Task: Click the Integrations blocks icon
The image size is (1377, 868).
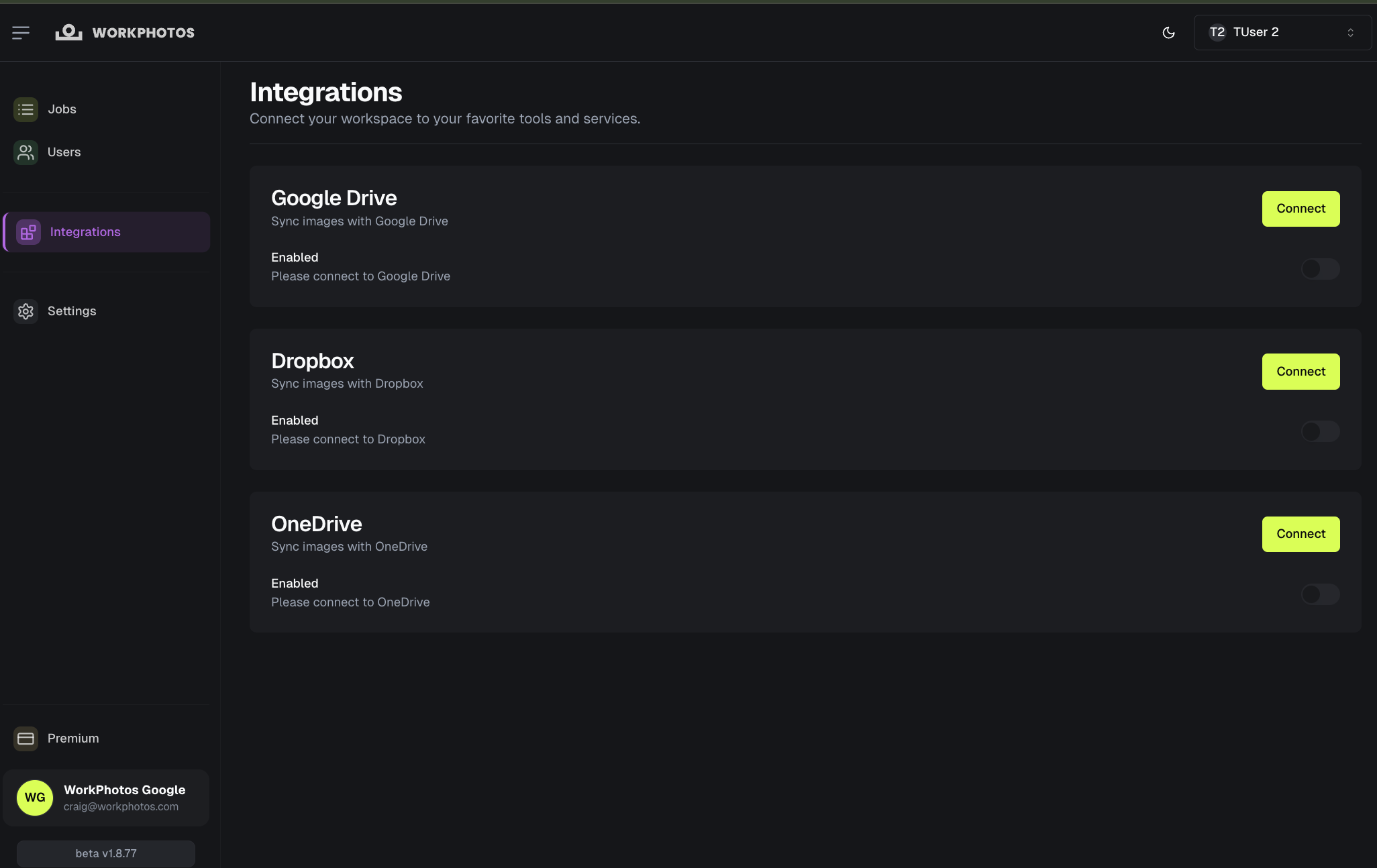Action: click(28, 232)
